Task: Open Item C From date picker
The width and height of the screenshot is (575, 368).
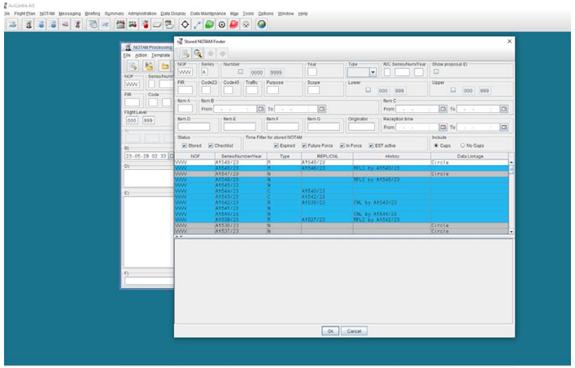Action: (x=443, y=109)
